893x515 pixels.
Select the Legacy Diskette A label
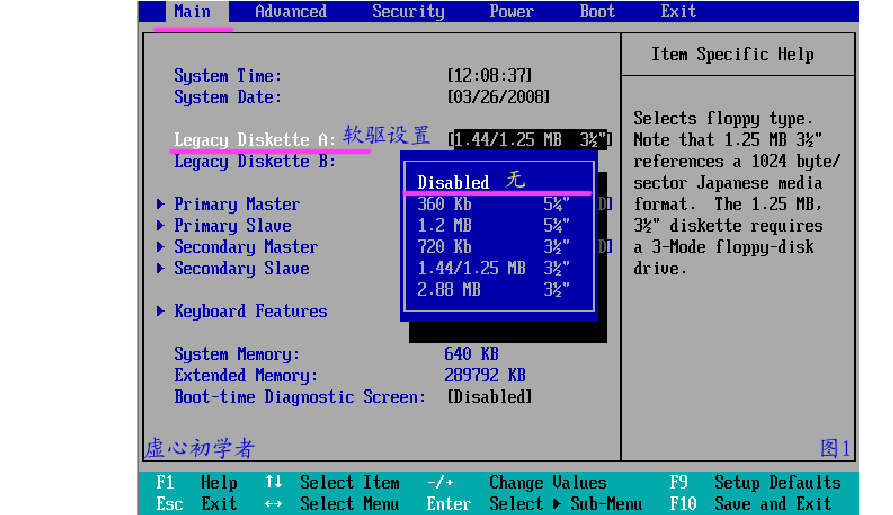[x=255, y=140]
